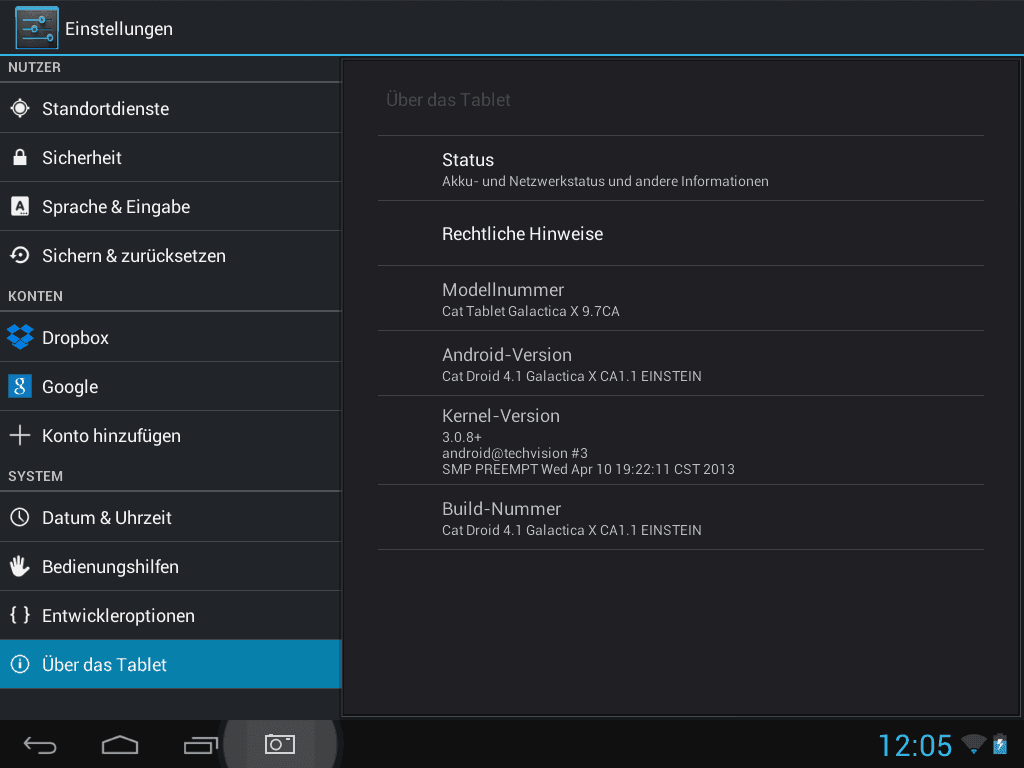This screenshot has height=768, width=1024.
Task: Click the Sicherheit padlock icon
Action: (20, 157)
